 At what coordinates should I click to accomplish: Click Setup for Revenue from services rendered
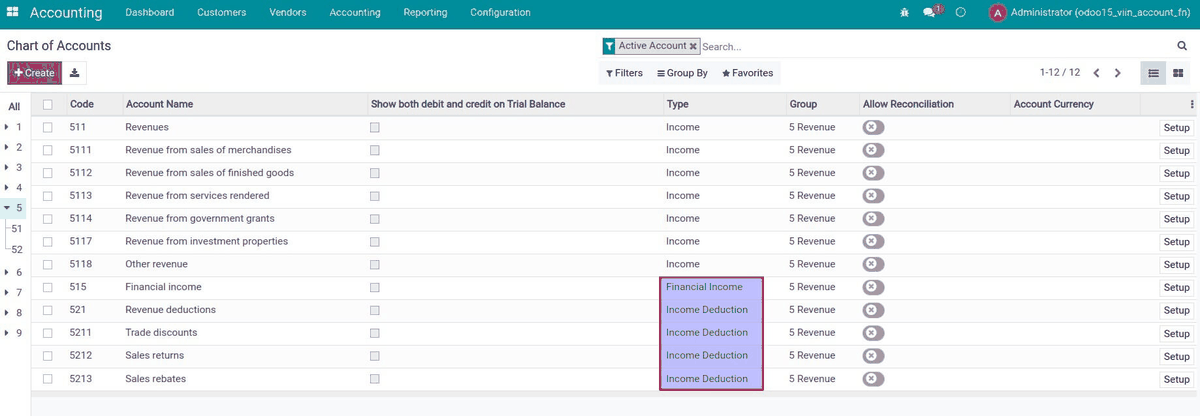tap(1177, 196)
